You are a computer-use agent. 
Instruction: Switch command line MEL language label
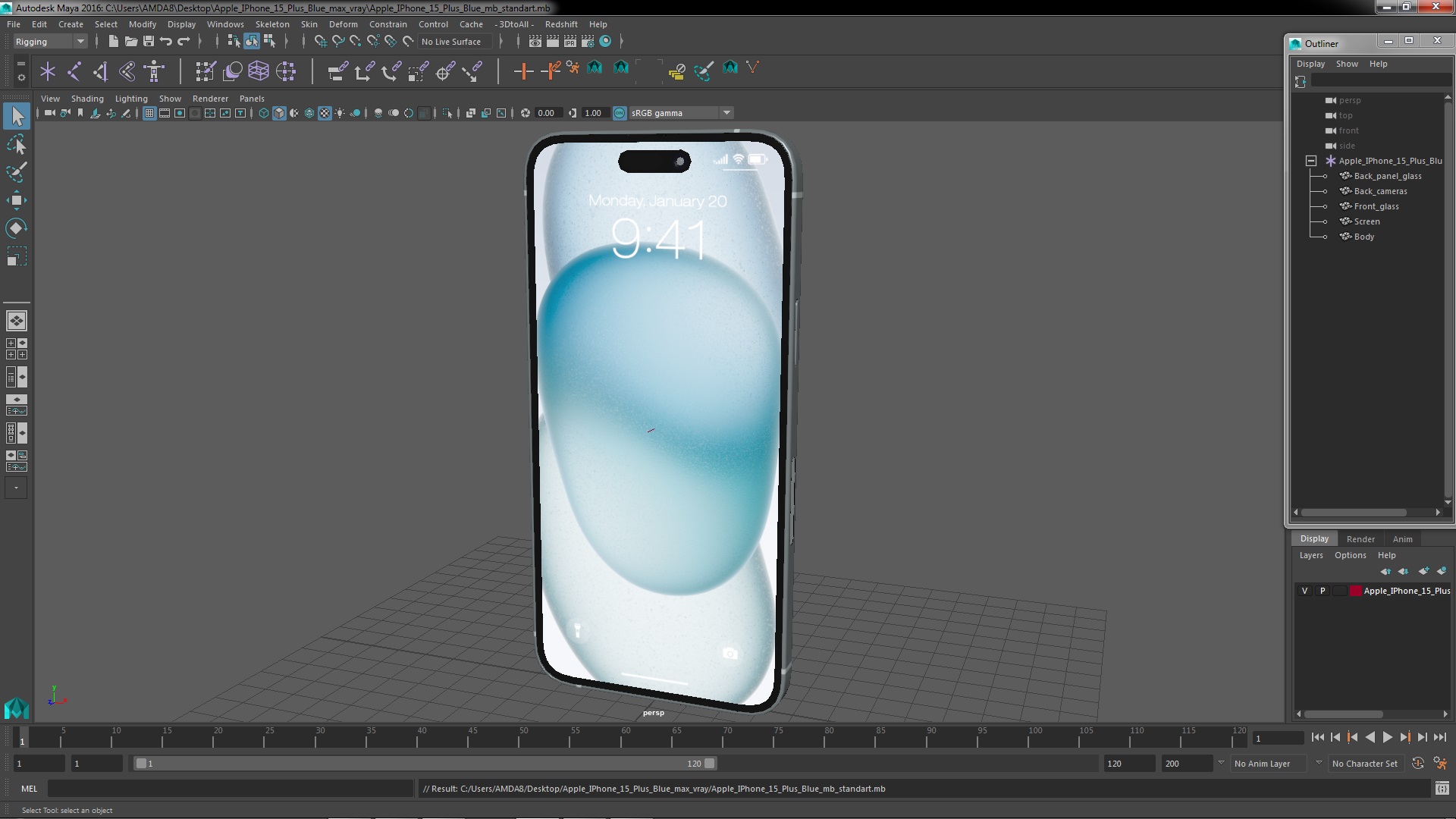[x=29, y=789]
